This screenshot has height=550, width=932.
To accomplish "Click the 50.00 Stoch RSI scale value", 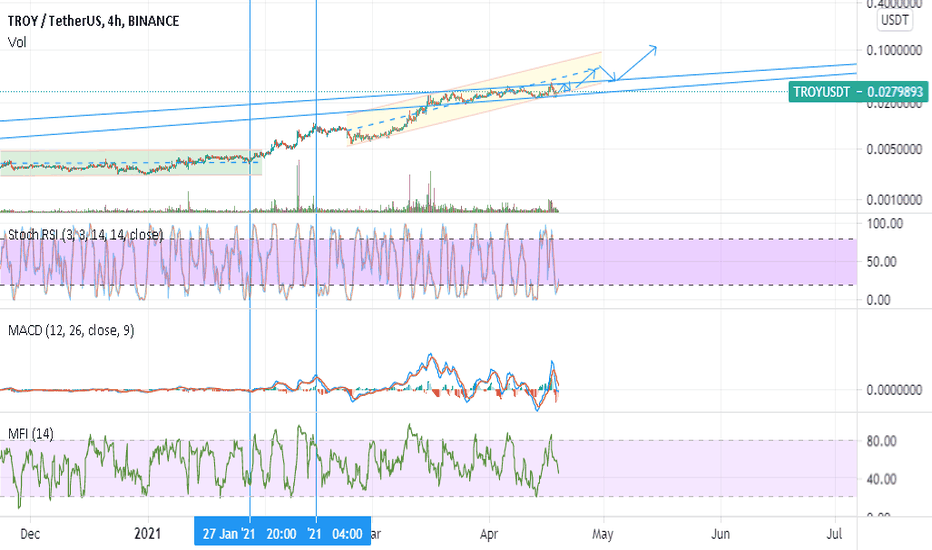I will click(881, 262).
